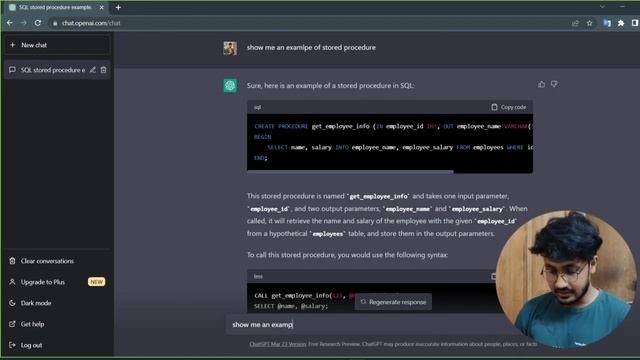Toggle Dark mode
The image size is (640, 360).
[x=57, y=303]
